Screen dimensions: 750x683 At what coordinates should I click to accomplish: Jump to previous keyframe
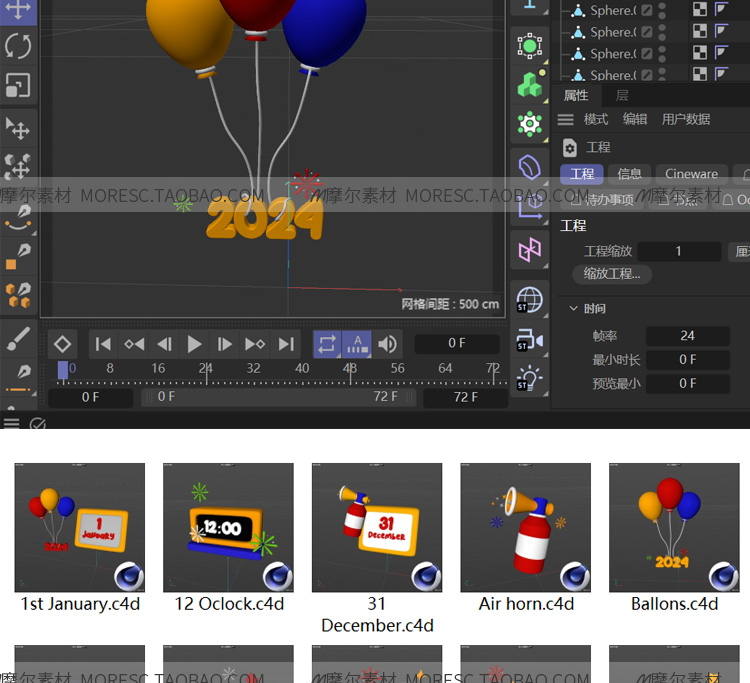(x=134, y=344)
